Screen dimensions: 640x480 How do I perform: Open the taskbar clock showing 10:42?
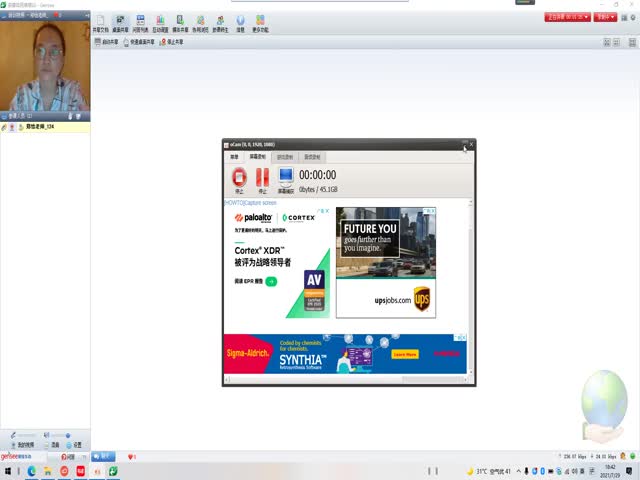(x=610, y=471)
